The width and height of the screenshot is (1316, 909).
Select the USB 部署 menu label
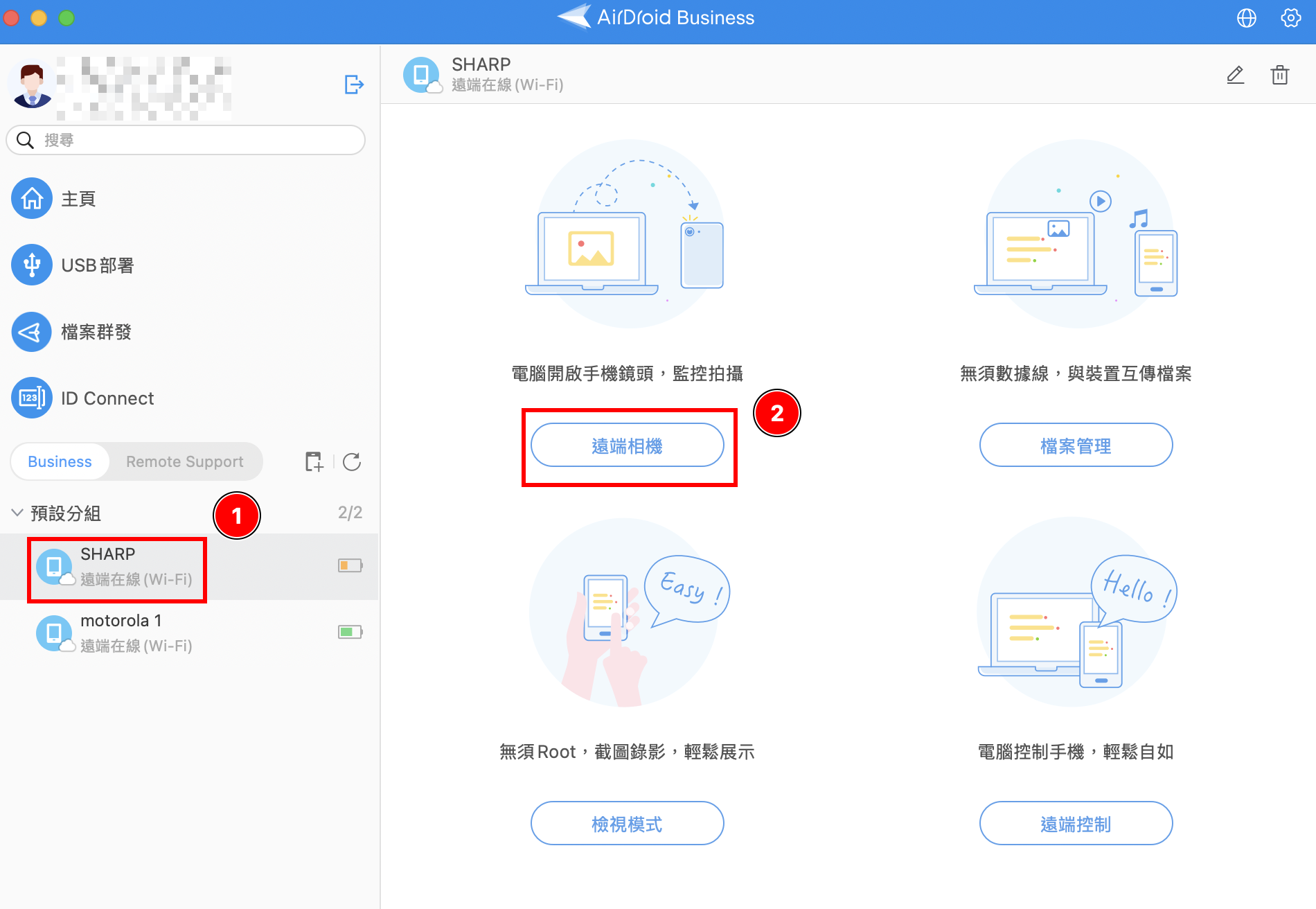coord(98,265)
